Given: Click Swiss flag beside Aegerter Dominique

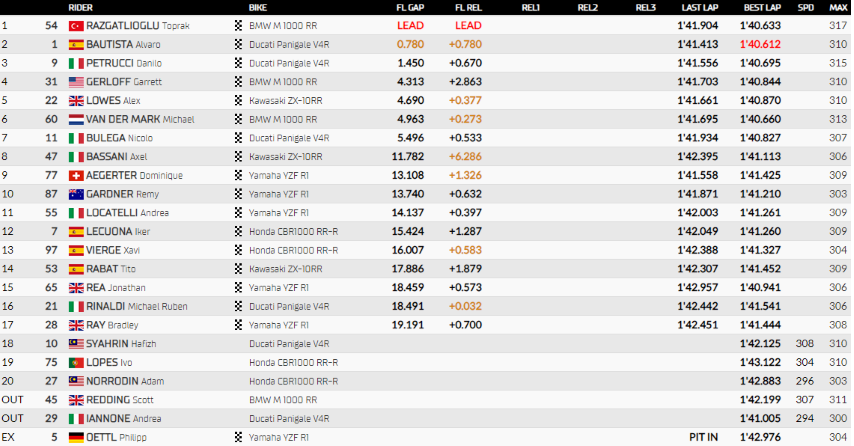Looking at the screenshot, I should [76, 175].
